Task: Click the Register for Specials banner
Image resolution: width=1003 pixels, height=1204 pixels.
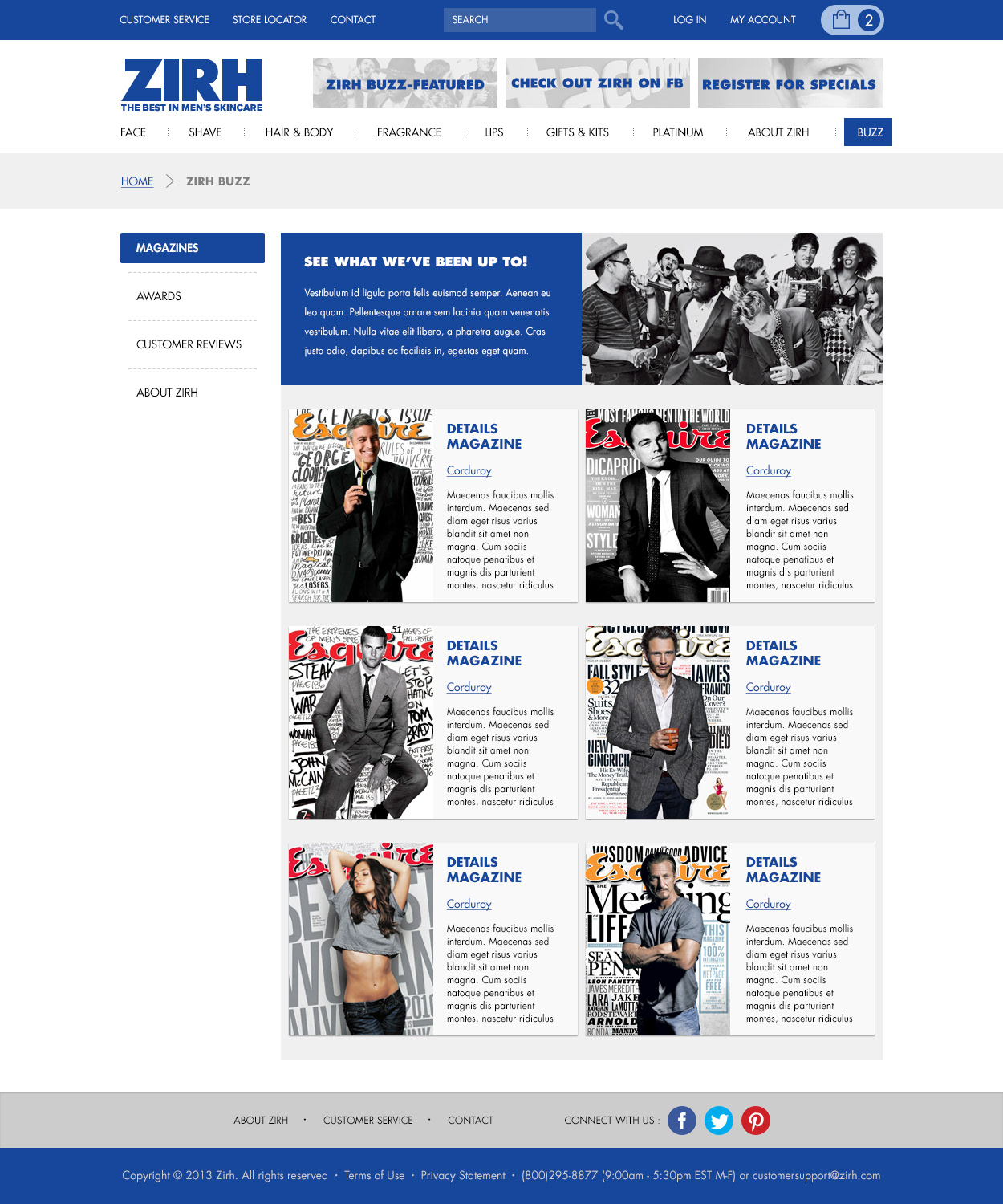Action: [790, 83]
